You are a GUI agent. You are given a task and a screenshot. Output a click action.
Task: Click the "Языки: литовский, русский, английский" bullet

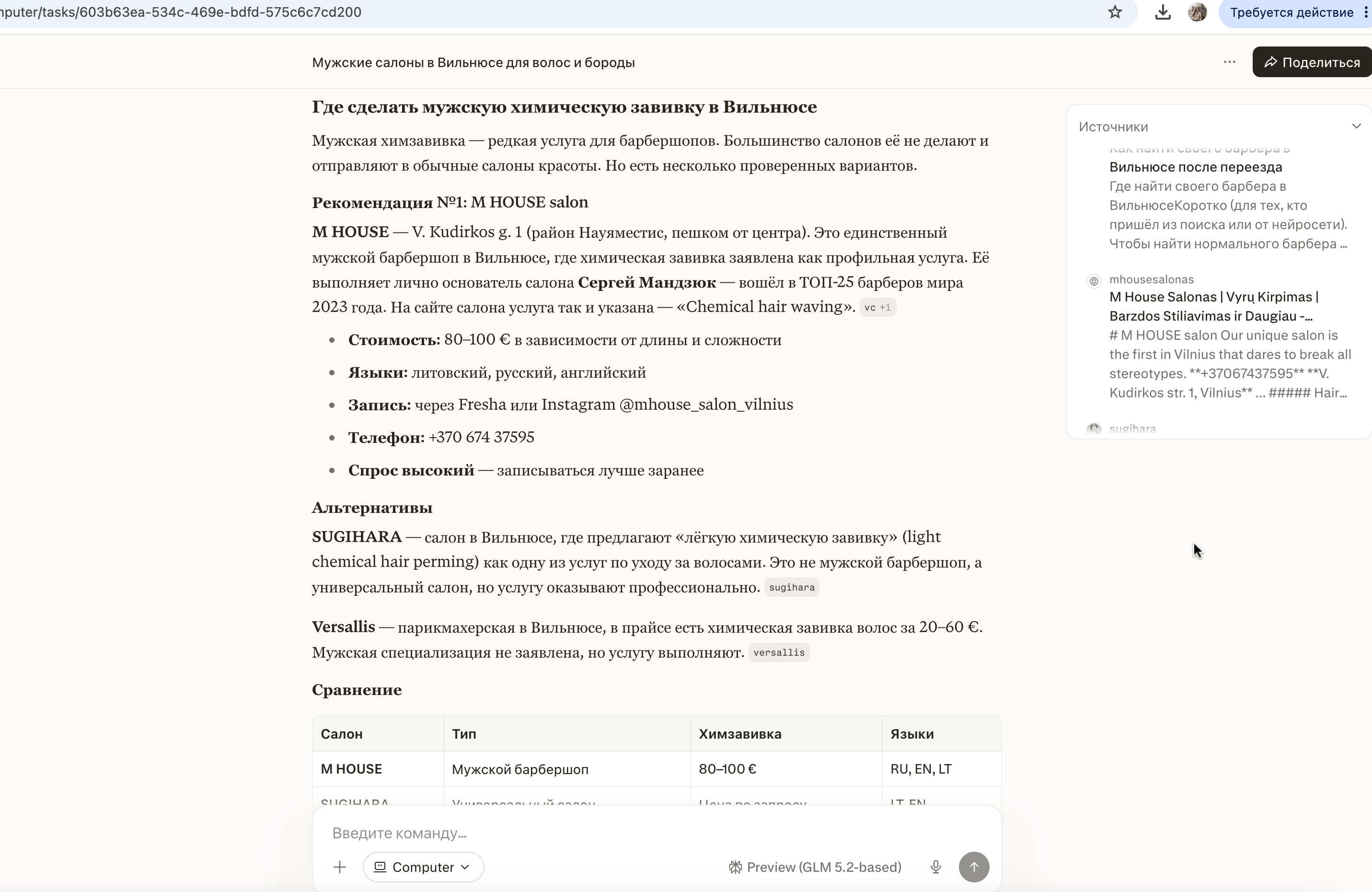(x=497, y=372)
